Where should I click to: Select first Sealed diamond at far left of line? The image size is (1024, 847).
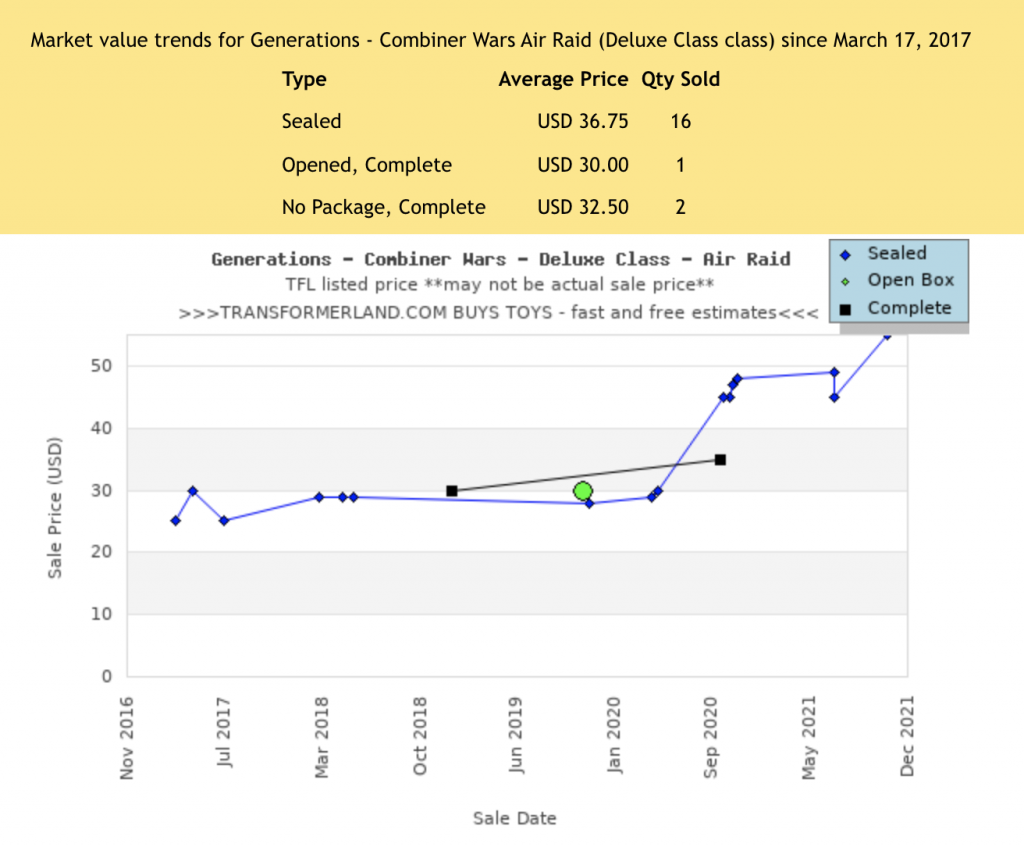(176, 520)
